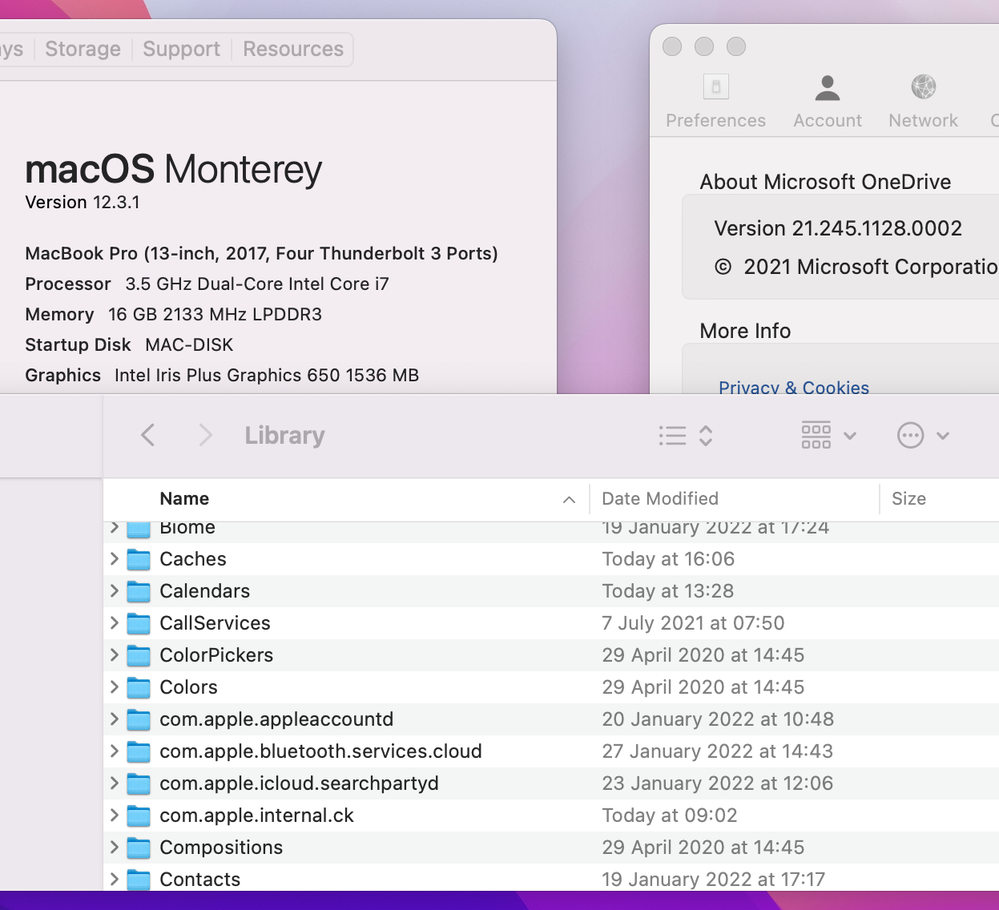
Task: Select the com.apple.internal.ck folder icon
Action: pyautogui.click(x=138, y=816)
